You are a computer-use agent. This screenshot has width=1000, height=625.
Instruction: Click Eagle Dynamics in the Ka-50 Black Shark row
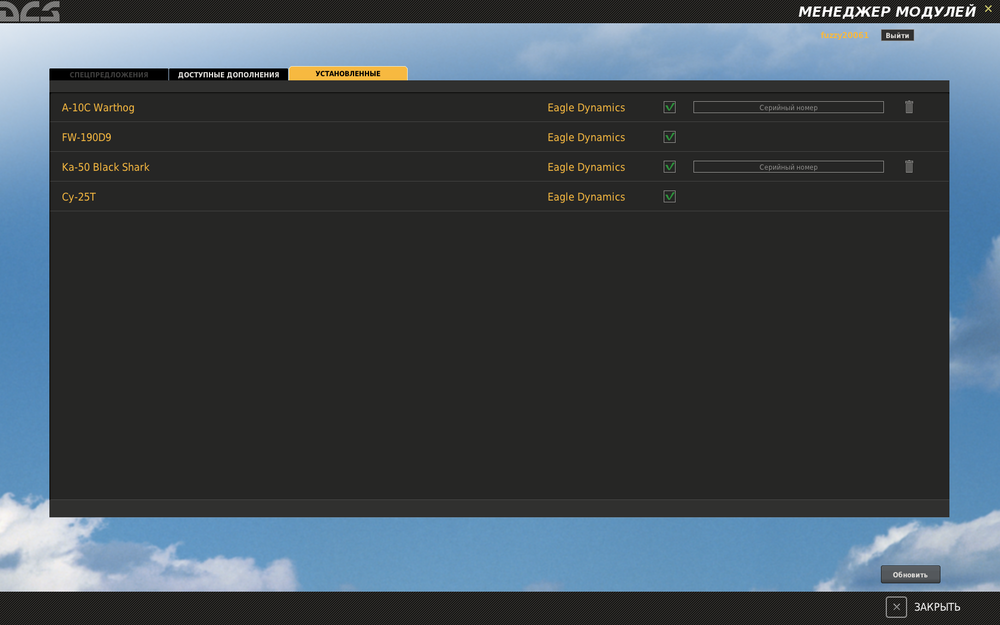[586, 167]
